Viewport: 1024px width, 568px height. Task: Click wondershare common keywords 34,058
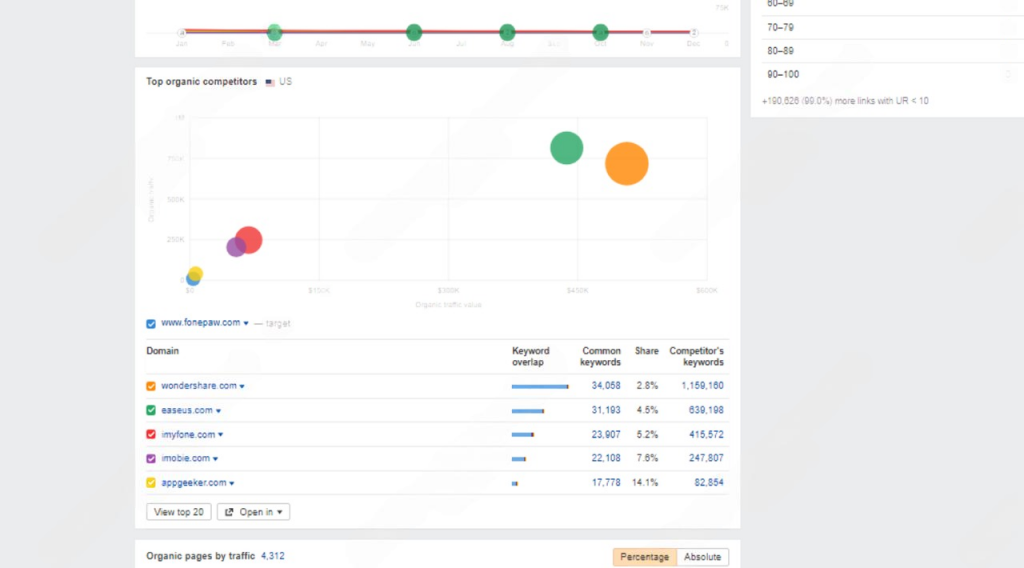click(606, 386)
